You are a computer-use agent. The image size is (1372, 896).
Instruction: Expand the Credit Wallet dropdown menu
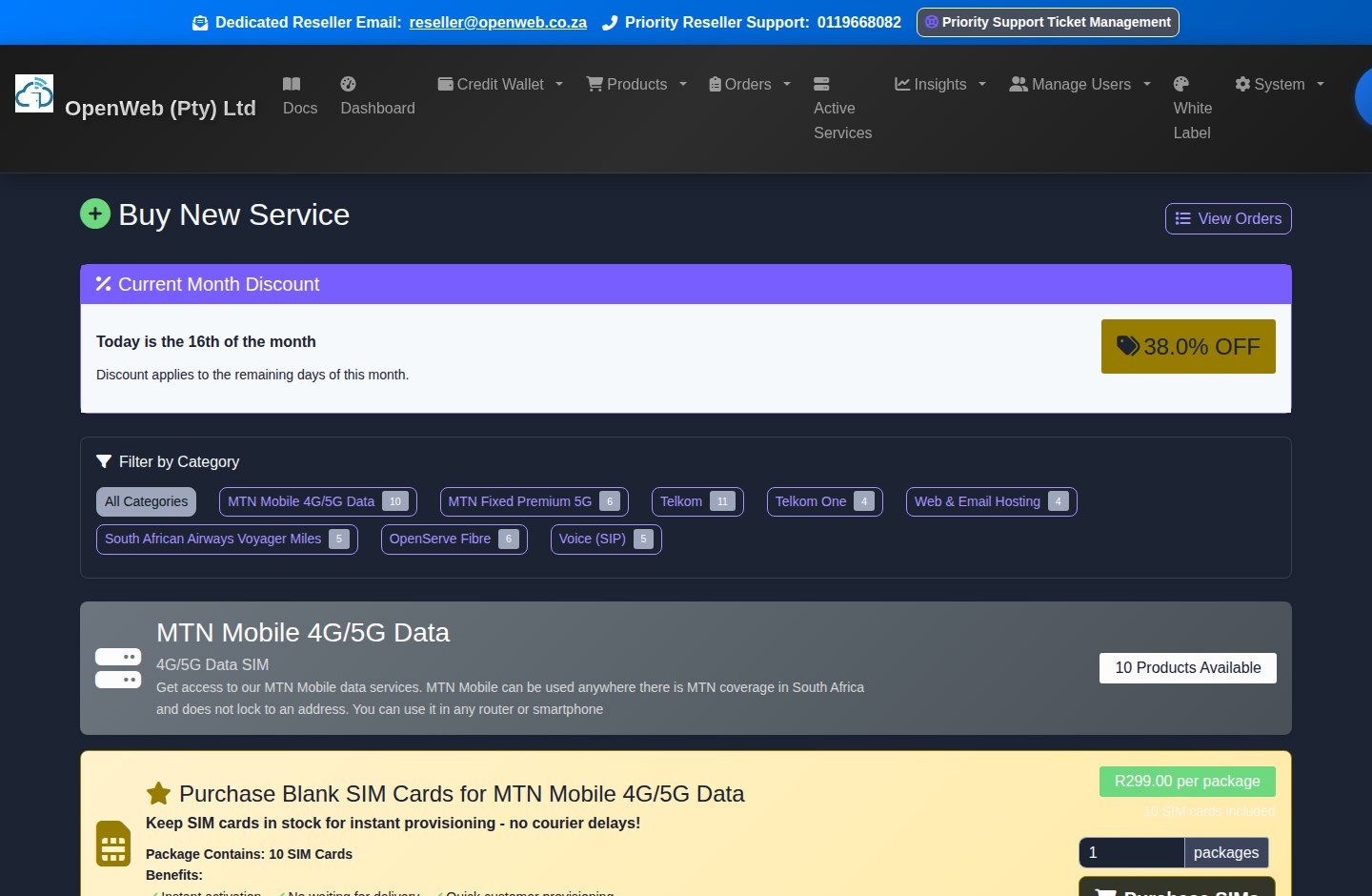pos(500,84)
